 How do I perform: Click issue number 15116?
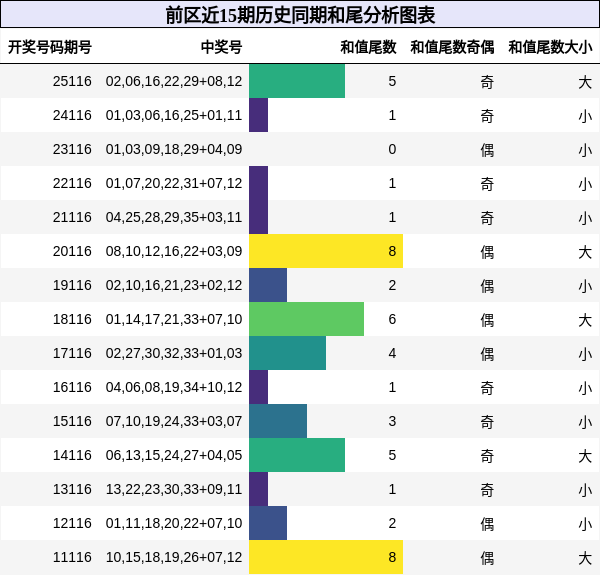click(x=72, y=421)
